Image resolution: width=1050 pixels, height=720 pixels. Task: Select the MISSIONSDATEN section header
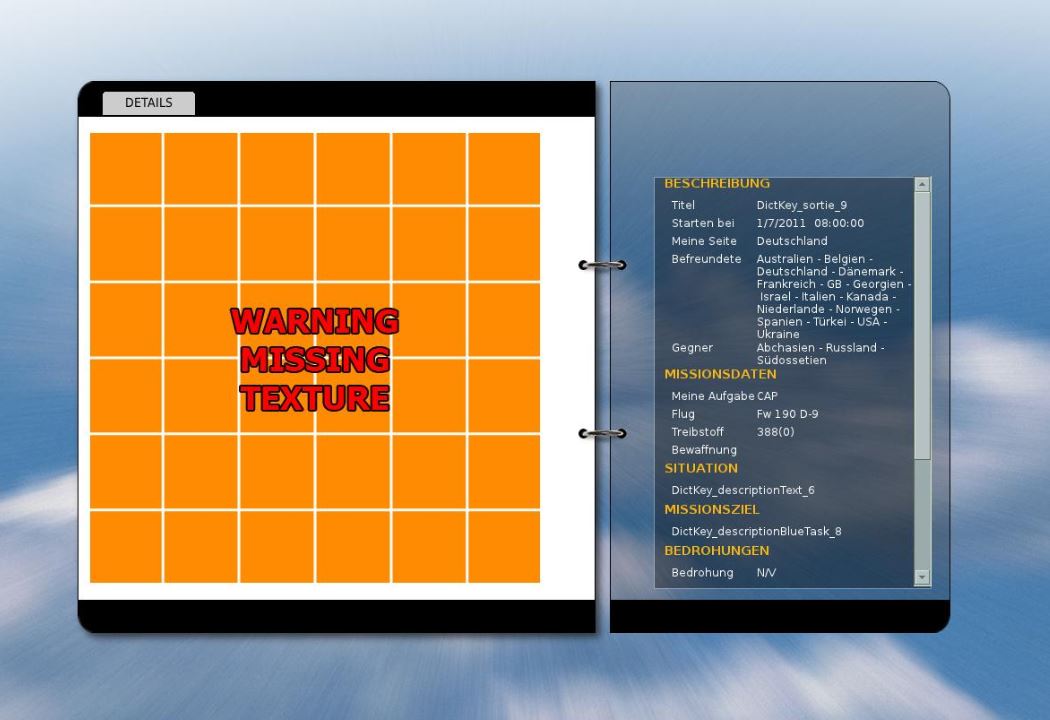(x=720, y=374)
